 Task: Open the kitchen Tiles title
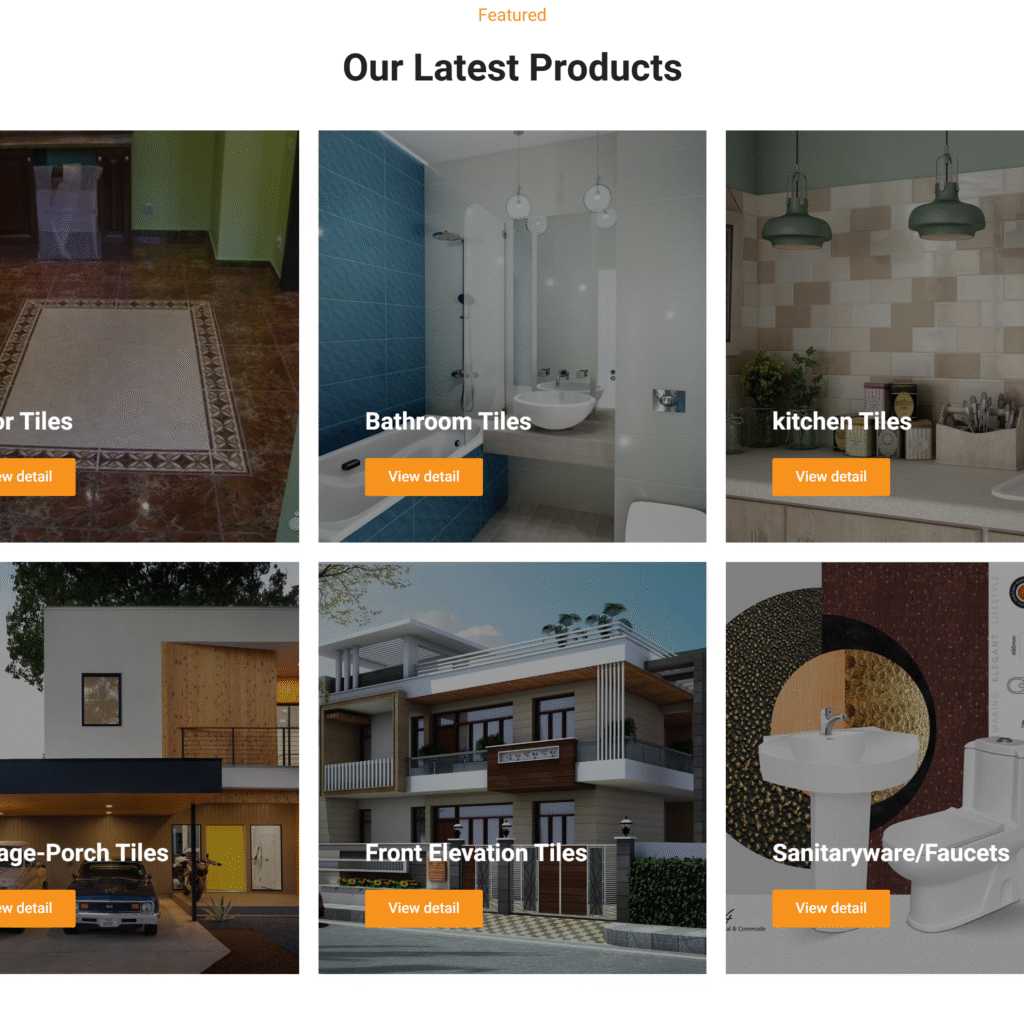tap(842, 421)
